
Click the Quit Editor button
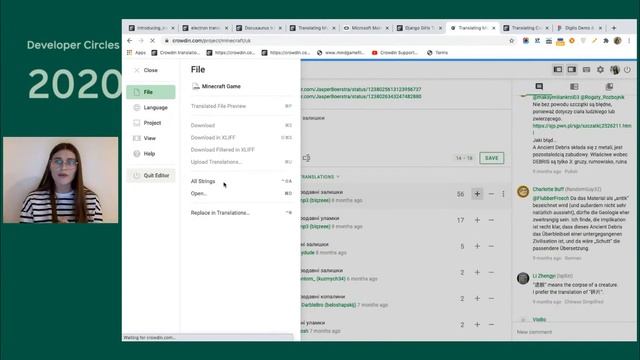coord(151,176)
